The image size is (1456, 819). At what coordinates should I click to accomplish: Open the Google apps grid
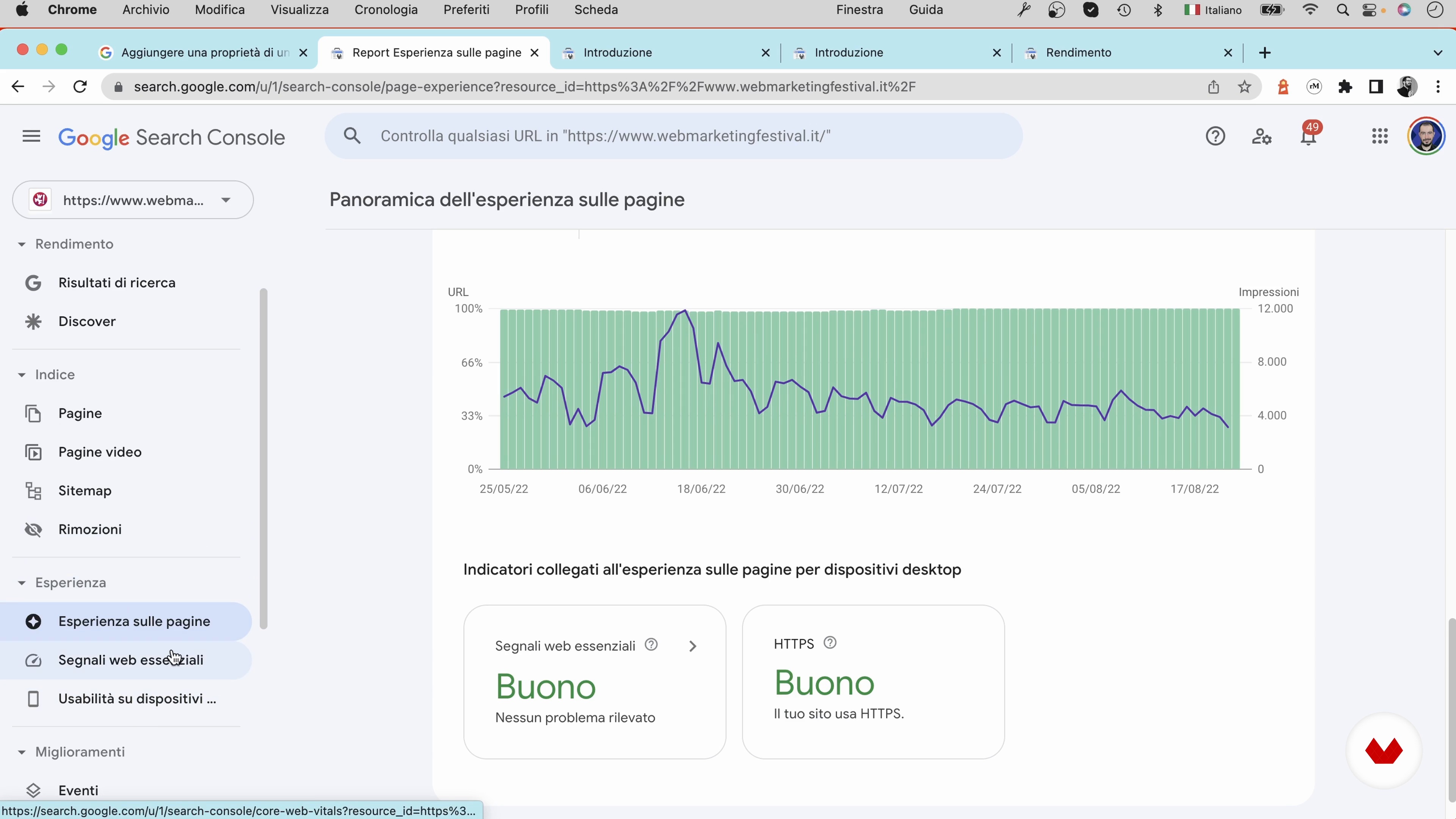coord(1380,136)
